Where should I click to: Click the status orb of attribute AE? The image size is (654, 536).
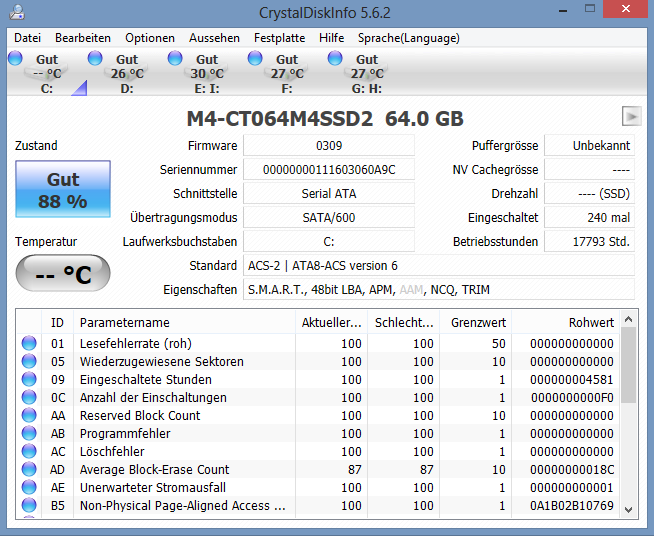pyautogui.click(x=29, y=487)
